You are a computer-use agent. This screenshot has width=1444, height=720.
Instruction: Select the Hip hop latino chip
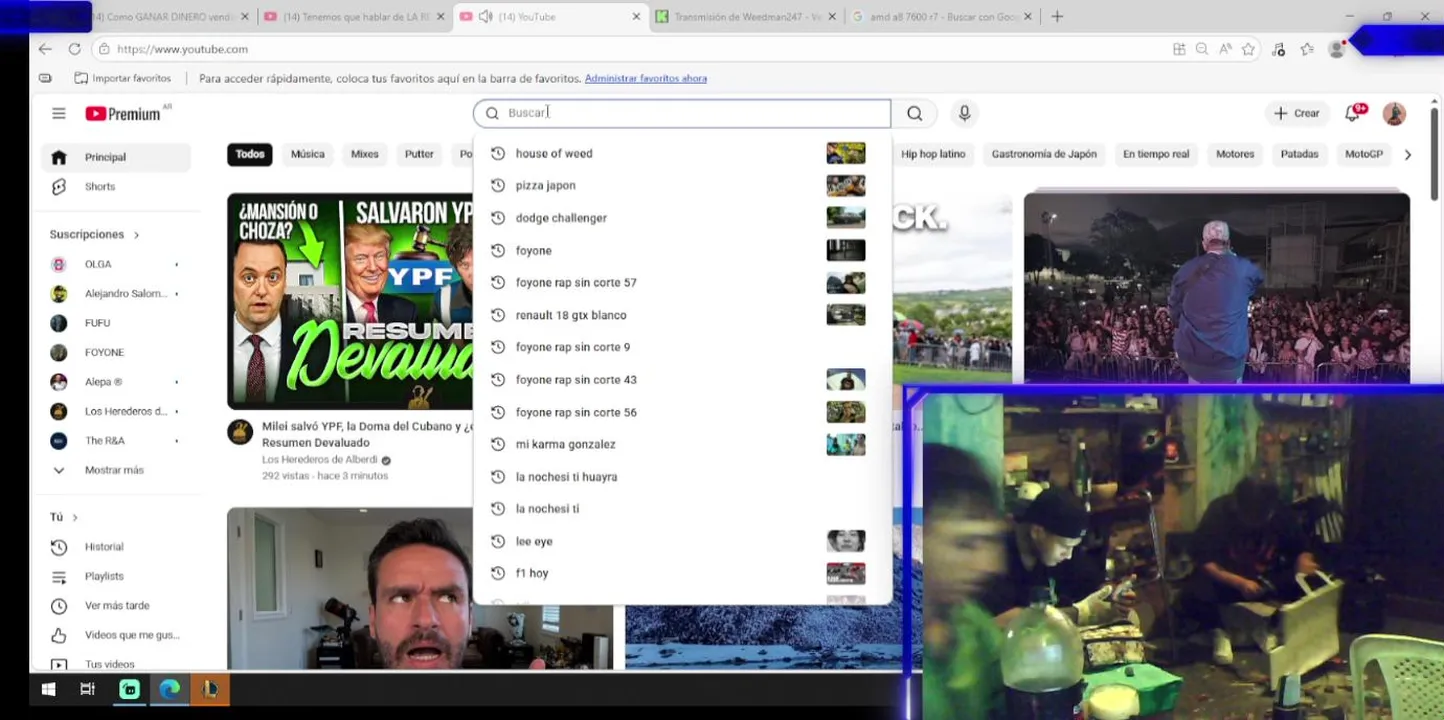click(933, 155)
